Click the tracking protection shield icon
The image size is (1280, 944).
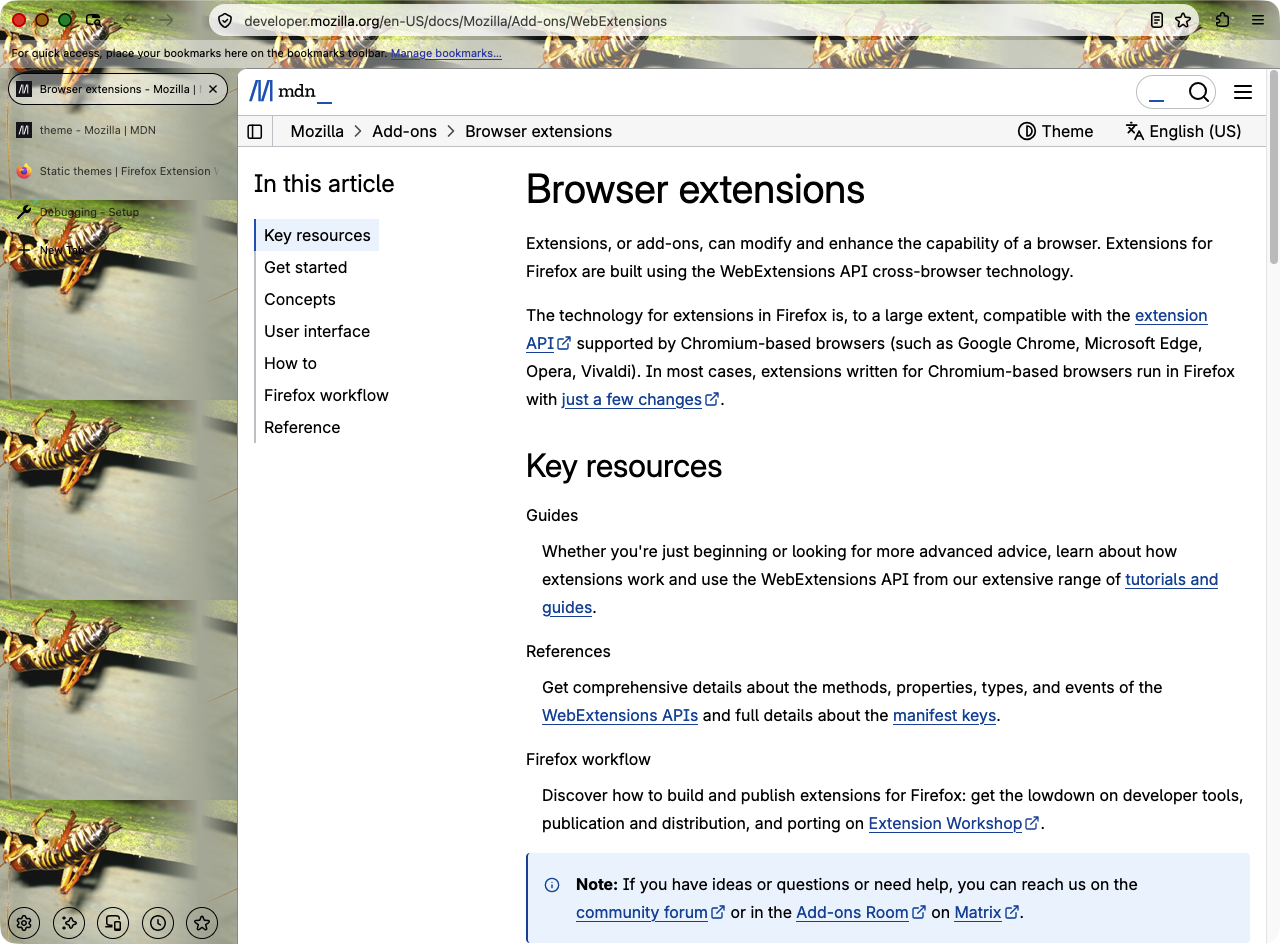tap(225, 20)
